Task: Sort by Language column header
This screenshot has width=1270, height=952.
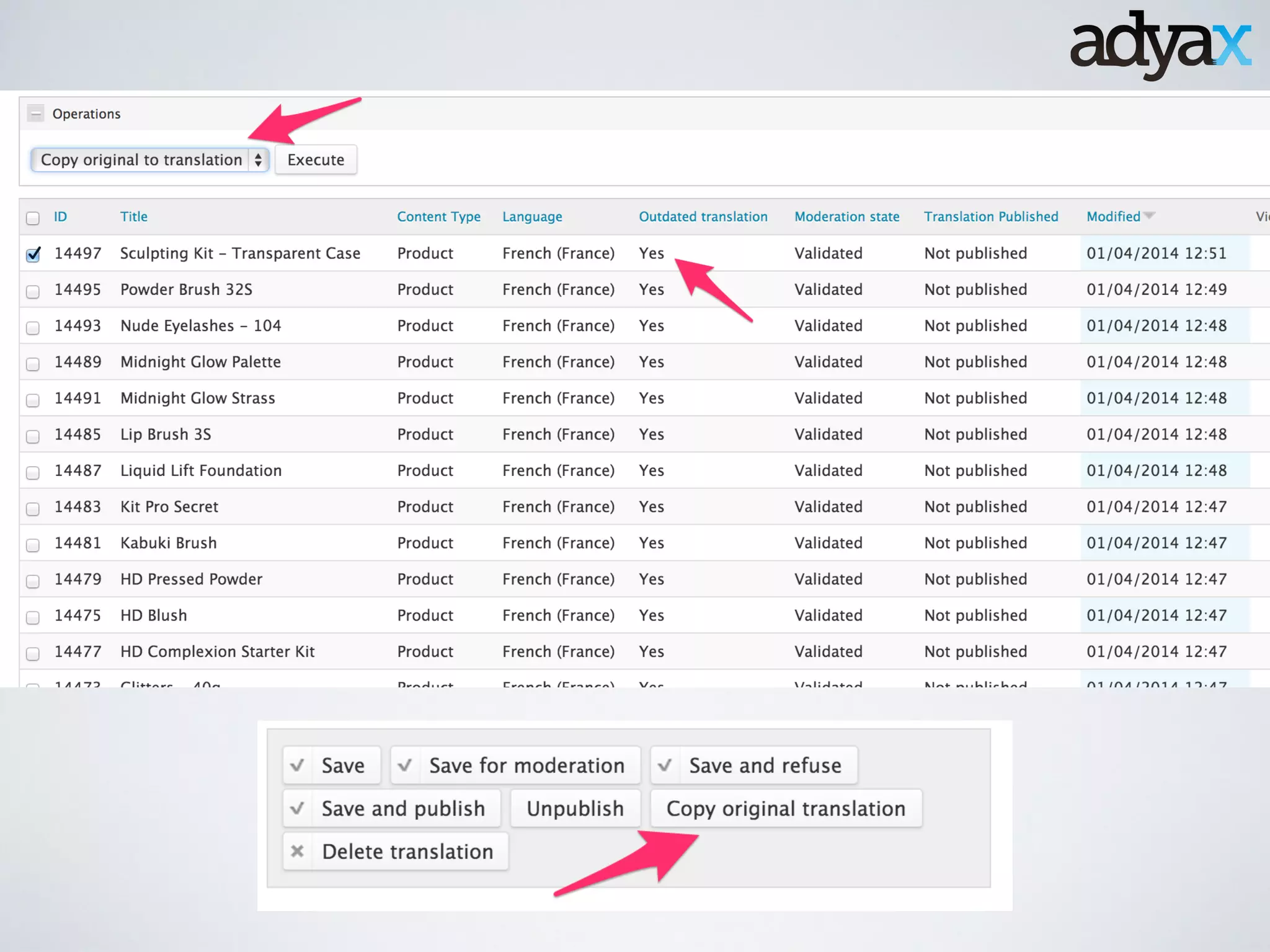Action: 532,217
